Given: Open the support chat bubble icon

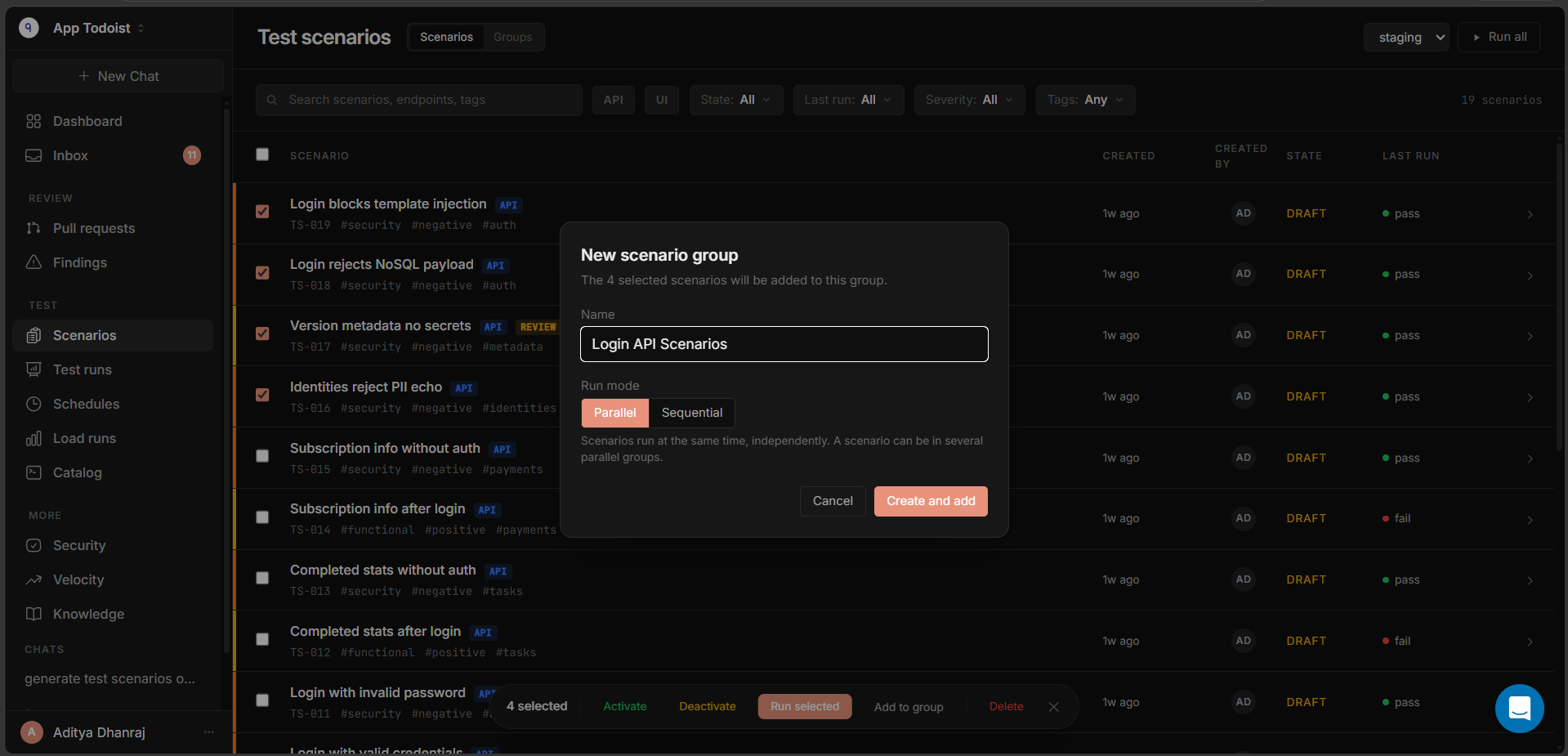Looking at the screenshot, I should pyautogui.click(x=1519, y=709).
